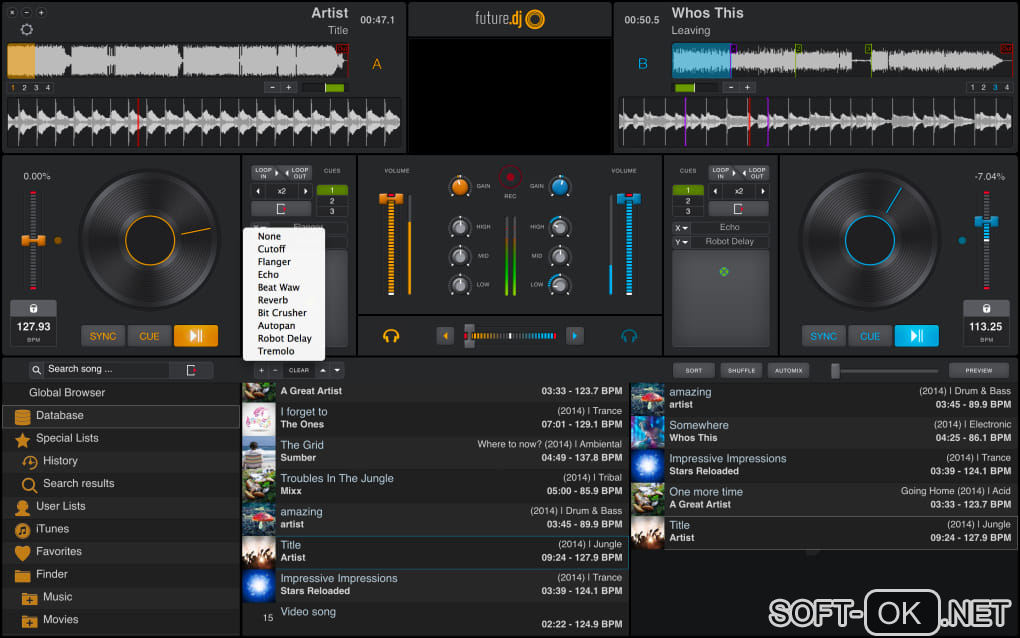Toggle deck A headphone cue icon
Image resolution: width=1020 pixels, height=638 pixels.
click(x=391, y=336)
